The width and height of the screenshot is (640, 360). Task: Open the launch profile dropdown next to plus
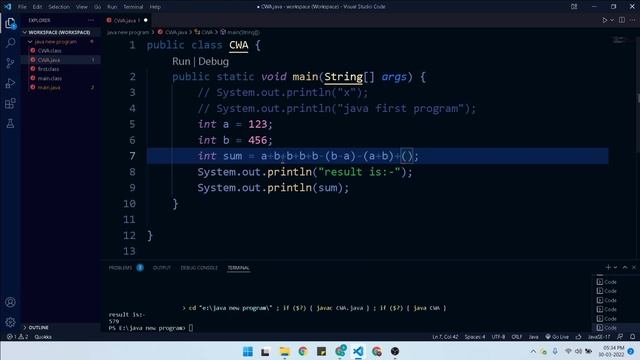pyautogui.click(x=615, y=267)
